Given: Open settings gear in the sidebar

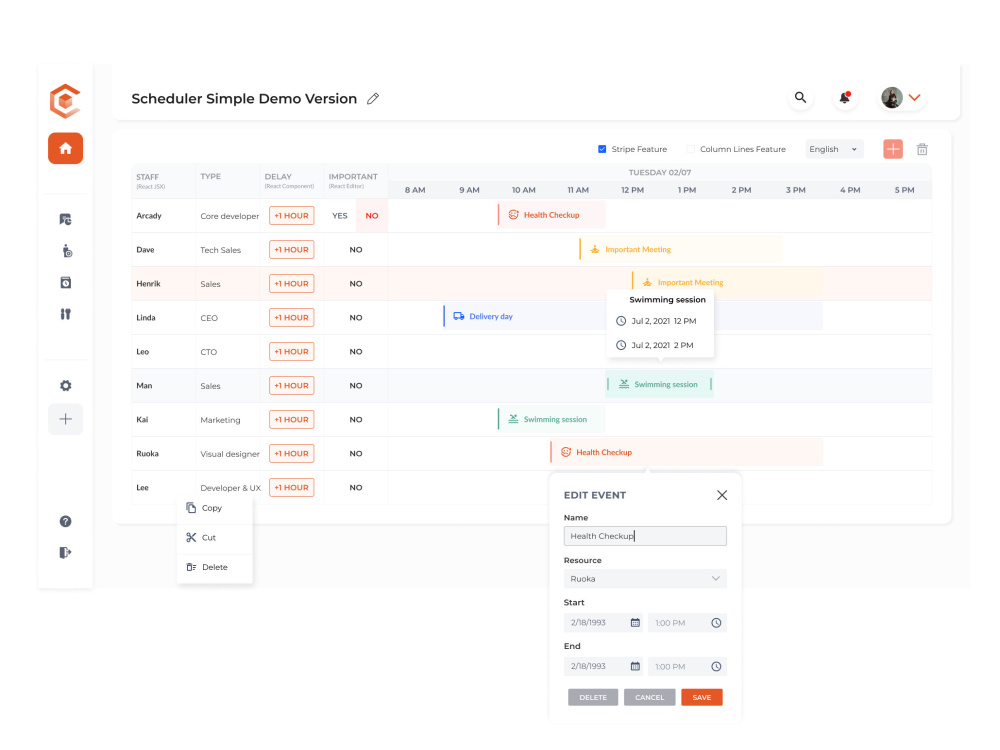Looking at the screenshot, I should [x=65, y=385].
